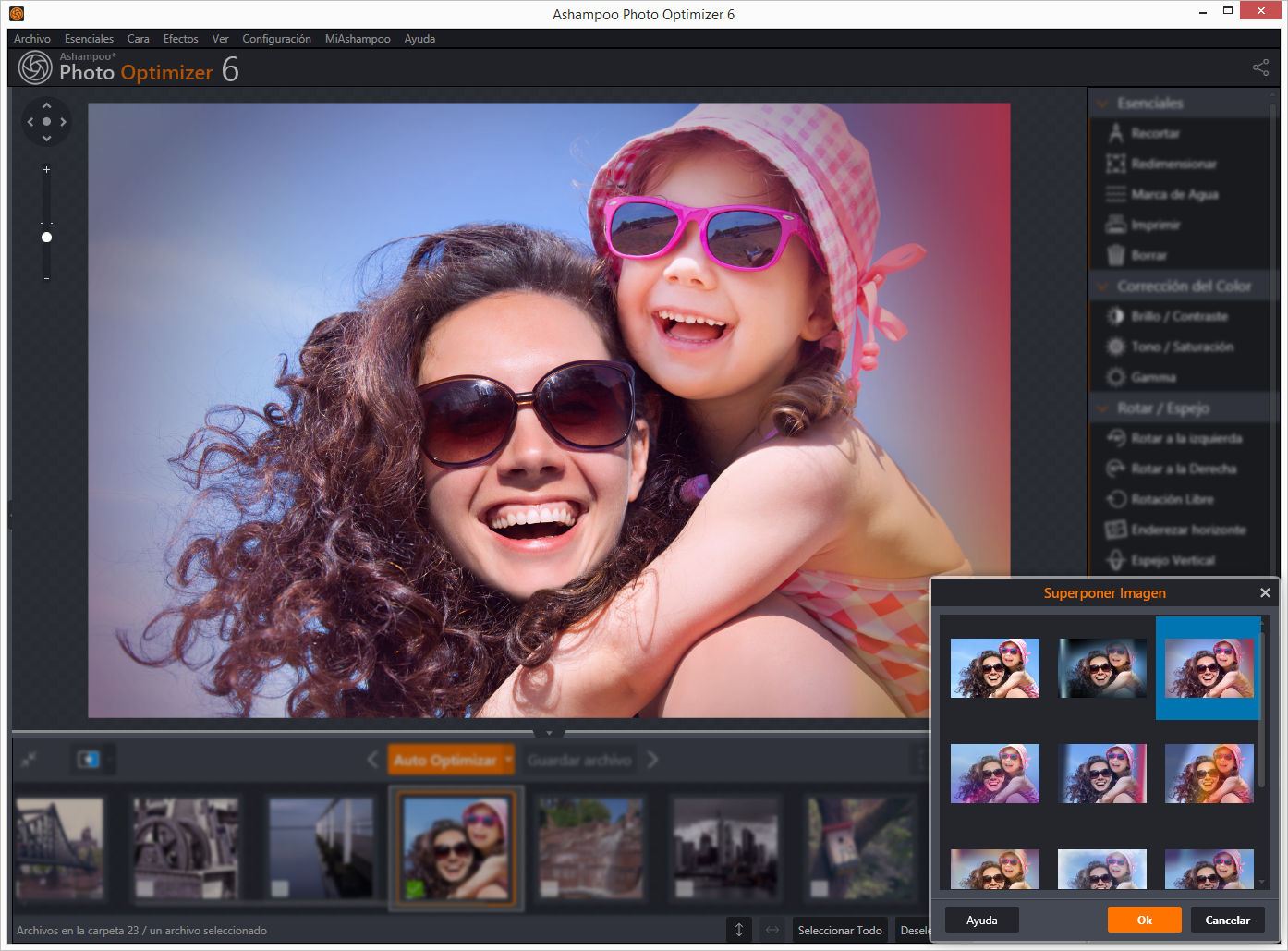This screenshot has height=951, width=1288.
Task: Close the Superponer Imagen dialog
Action: (1265, 593)
